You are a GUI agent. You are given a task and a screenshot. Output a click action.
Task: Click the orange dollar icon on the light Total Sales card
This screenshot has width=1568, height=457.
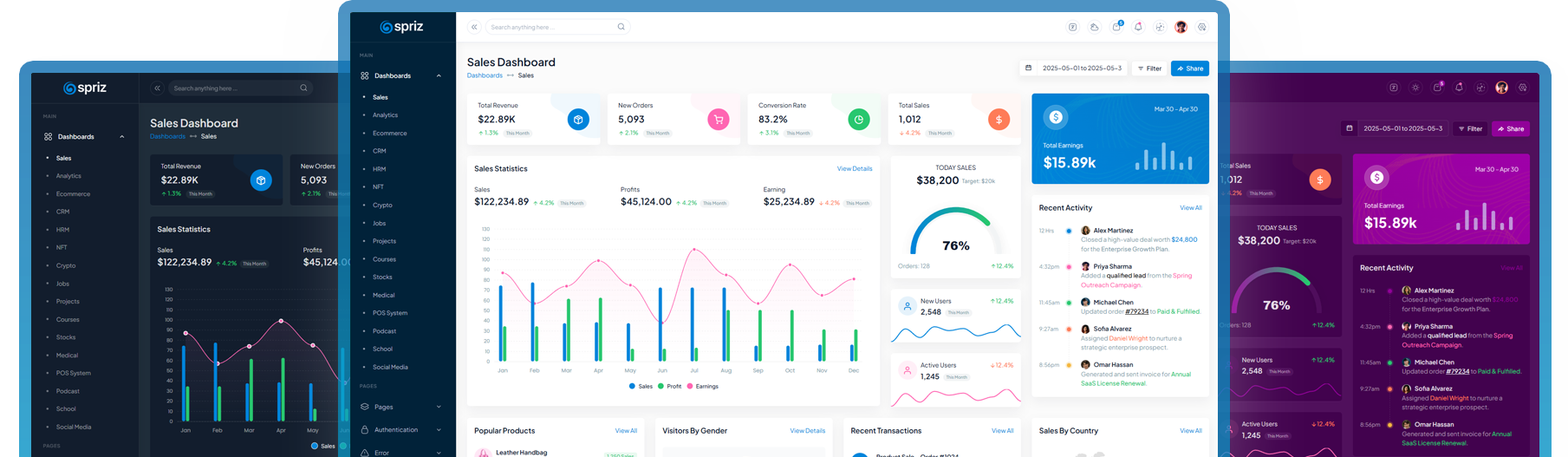[999, 120]
